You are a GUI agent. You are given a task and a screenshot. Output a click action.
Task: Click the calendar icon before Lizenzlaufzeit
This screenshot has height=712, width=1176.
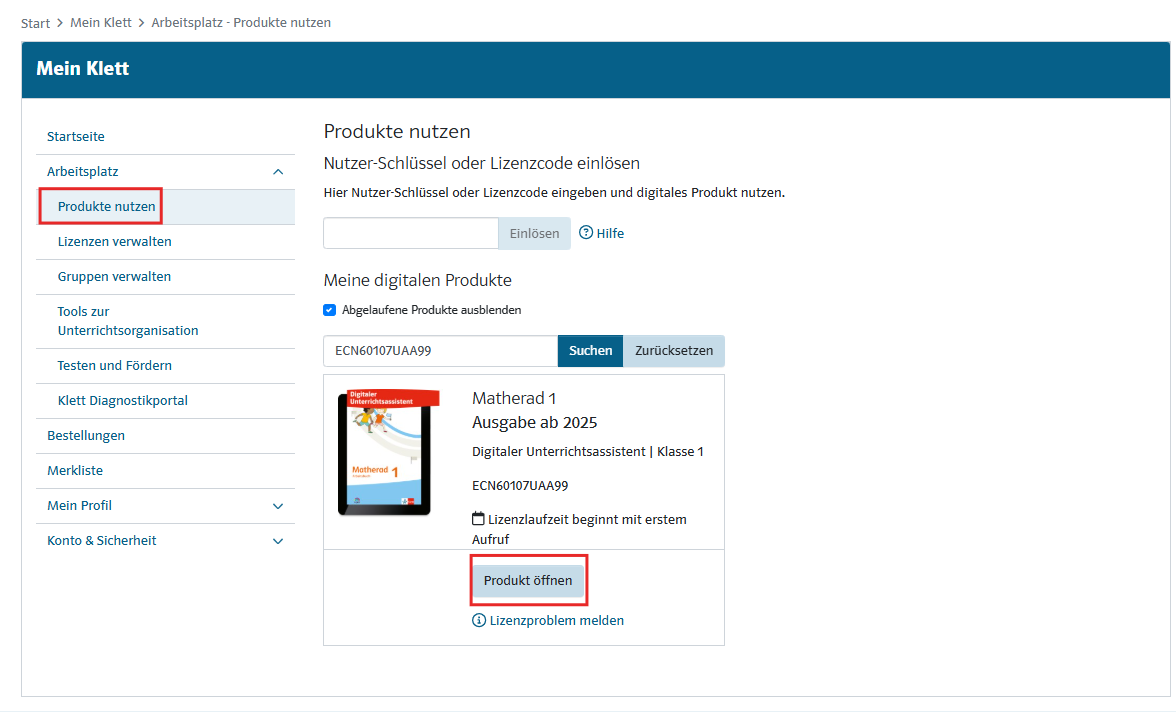(478, 518)
